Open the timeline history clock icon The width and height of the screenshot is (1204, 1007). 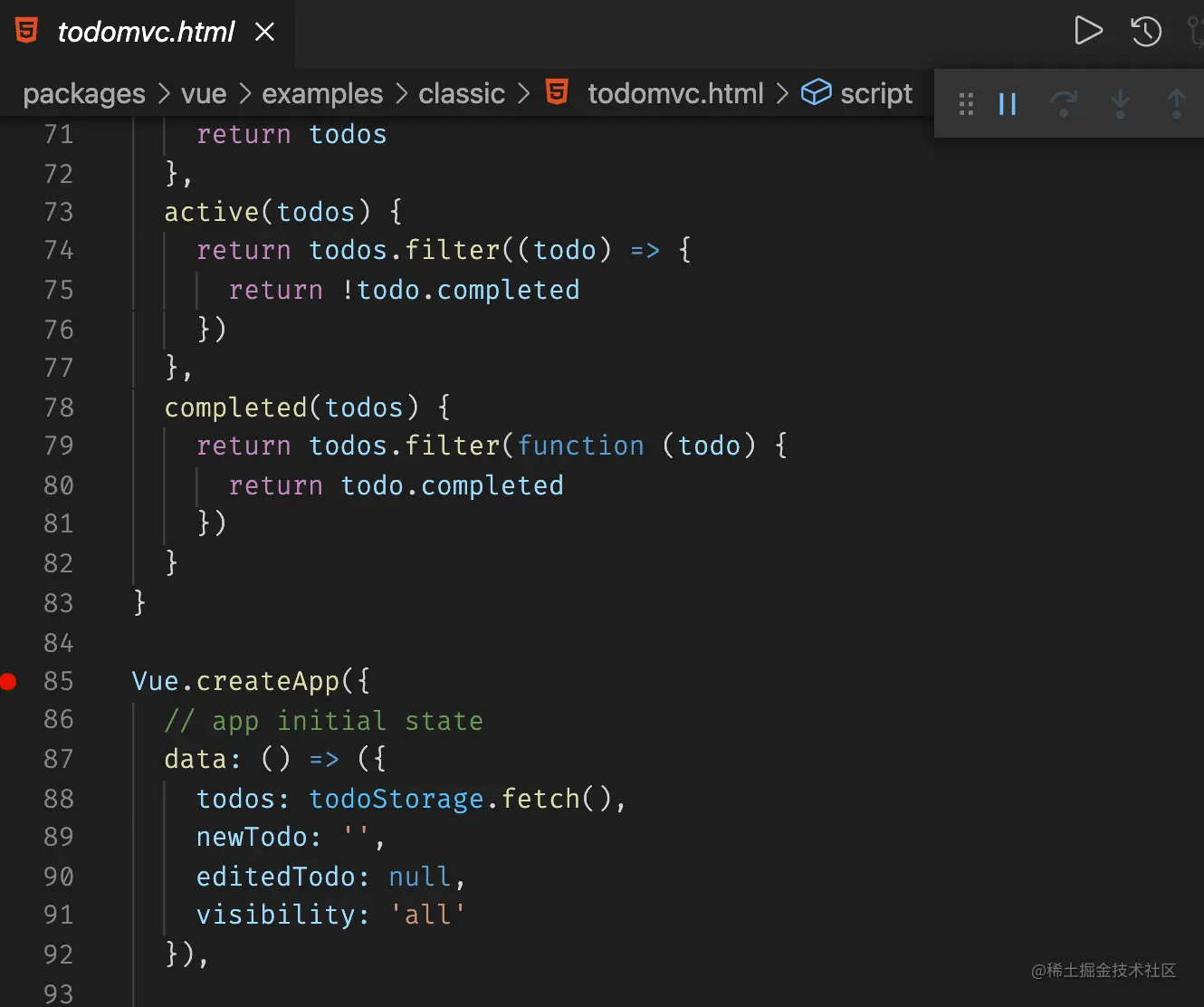pos(1146,32)
